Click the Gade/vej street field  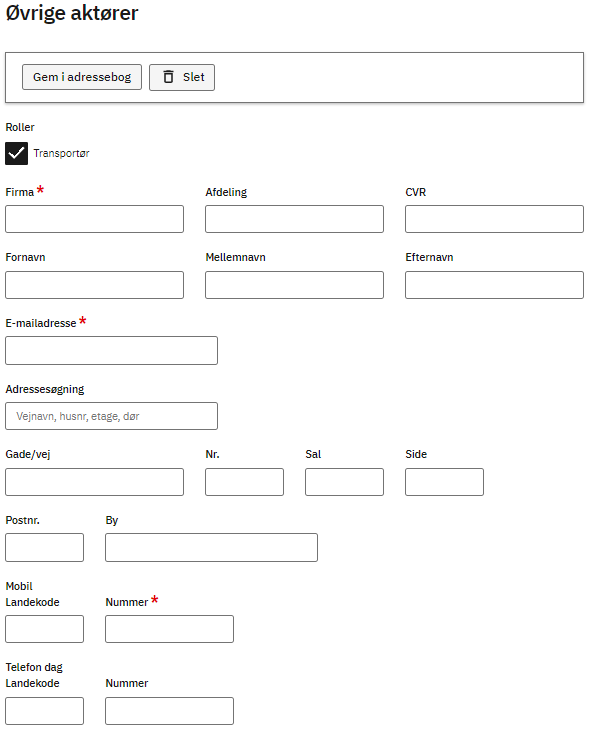coord(94,482)
